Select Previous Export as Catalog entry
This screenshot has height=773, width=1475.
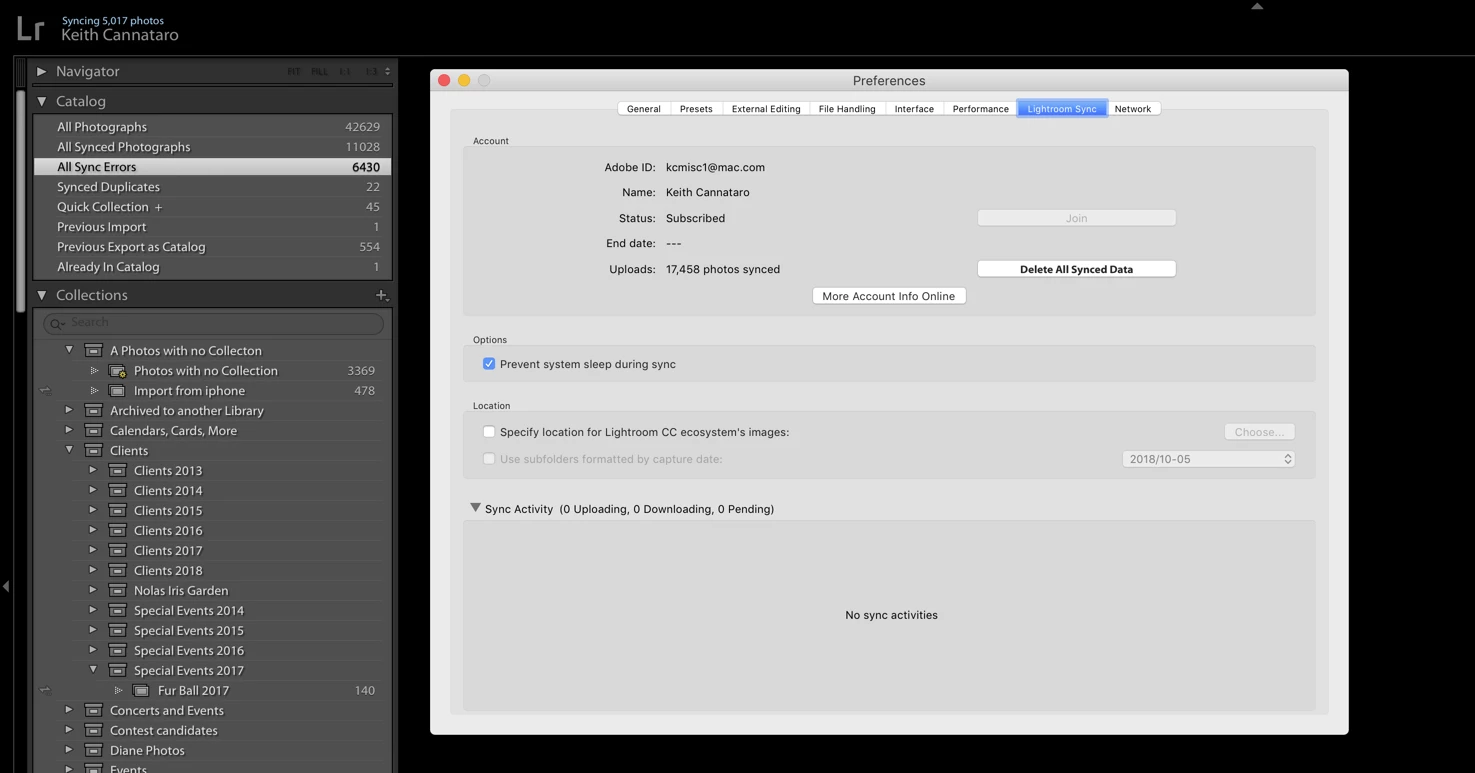[x=212, y=247]
